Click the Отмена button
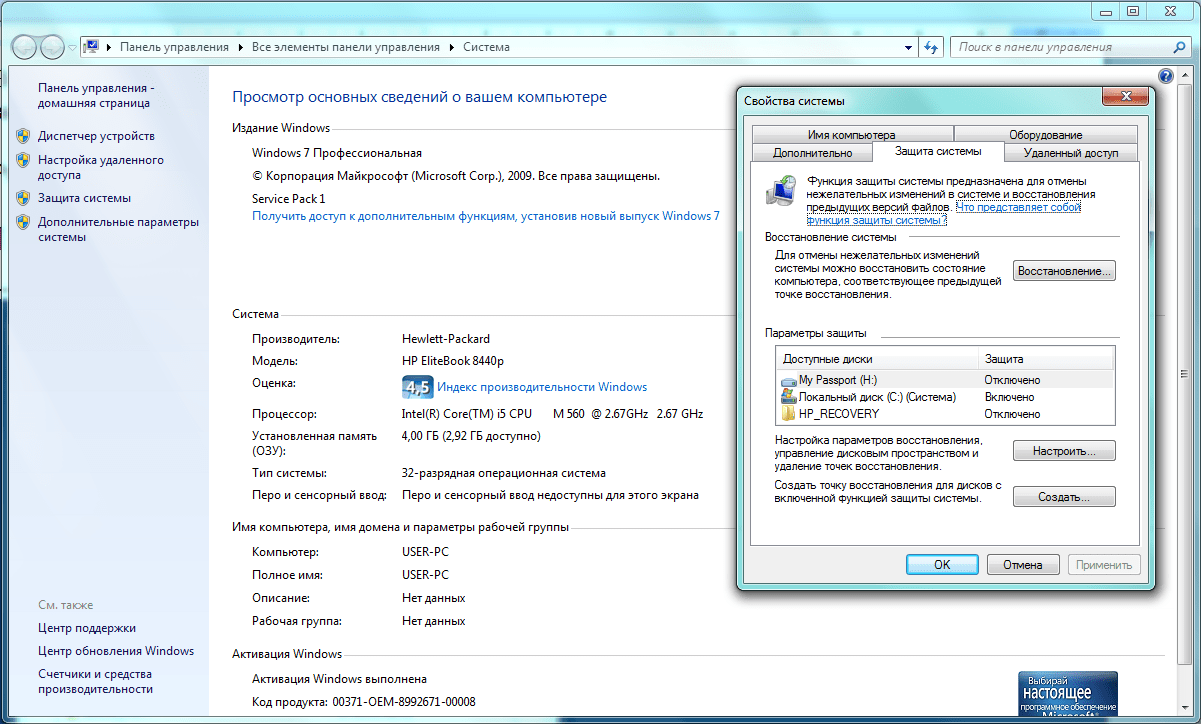 tap(1023, 565)
